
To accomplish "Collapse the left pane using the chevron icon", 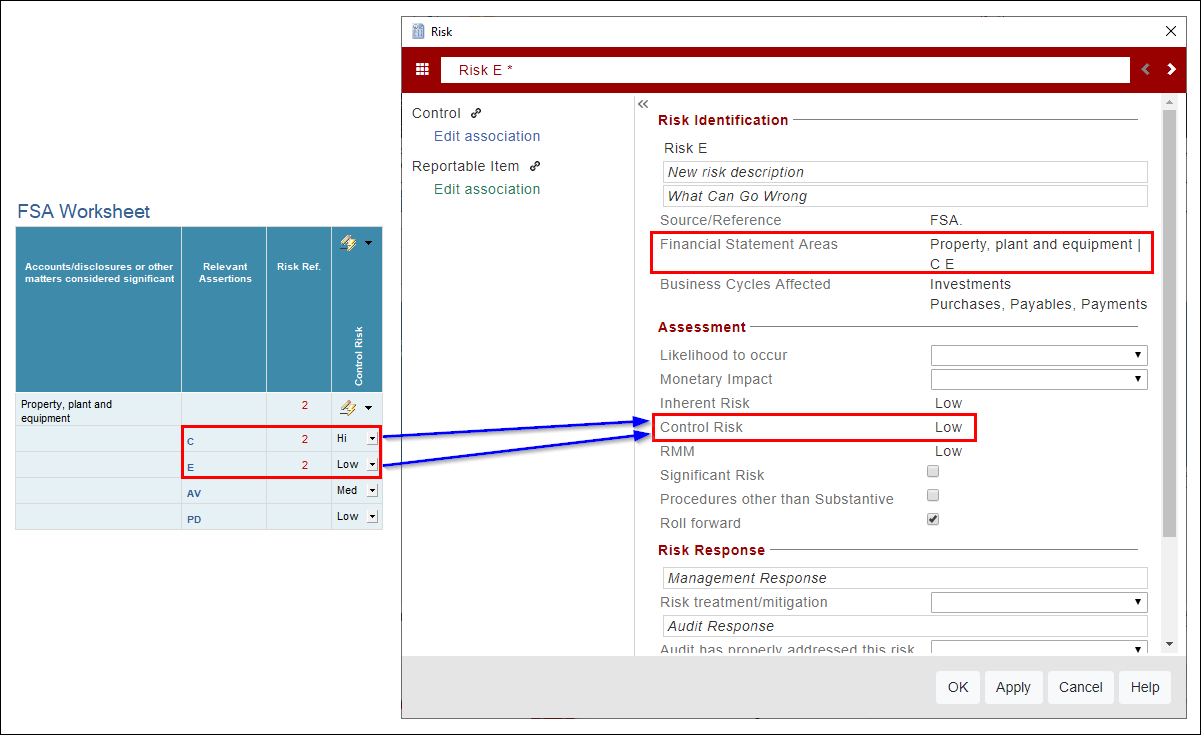I will tap(643, 103).
